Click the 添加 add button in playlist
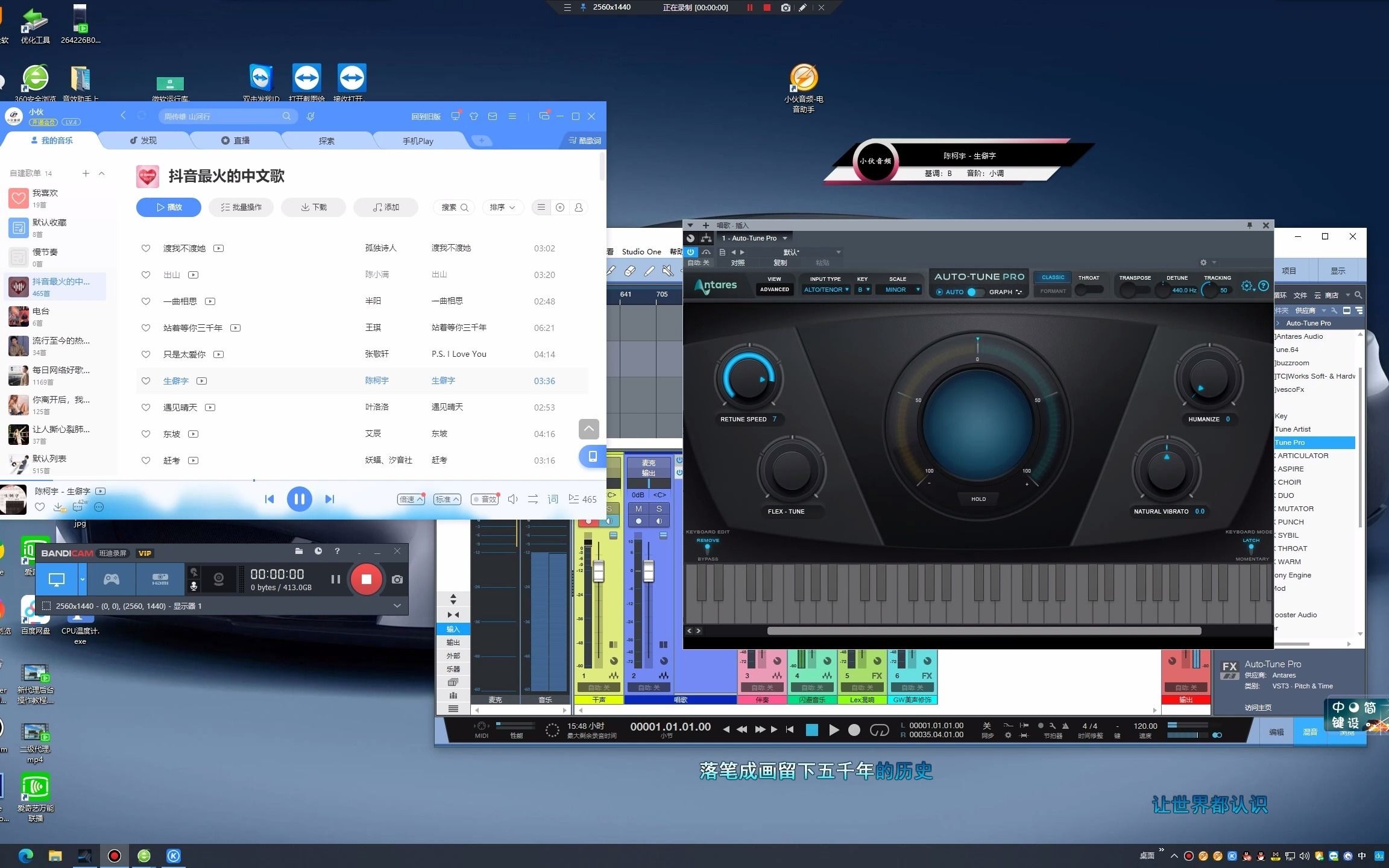The image size is (1389, 868). point(386,207)
